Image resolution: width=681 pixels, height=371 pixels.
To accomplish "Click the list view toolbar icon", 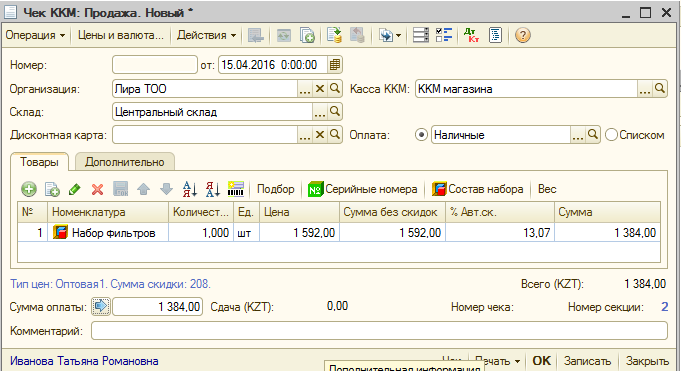I will pos(420,35).
